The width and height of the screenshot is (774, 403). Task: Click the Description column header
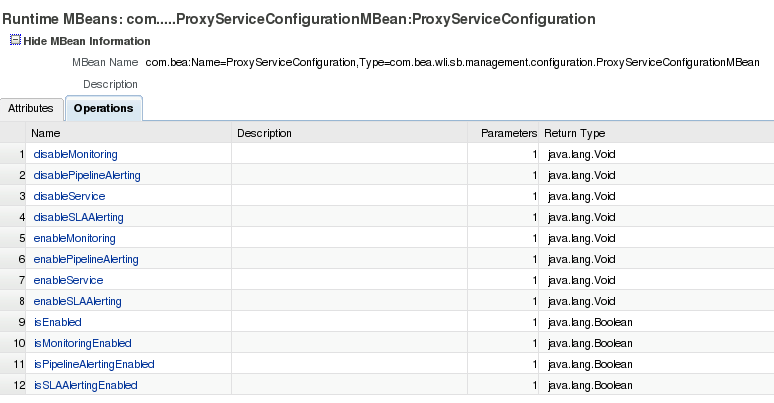264,133
